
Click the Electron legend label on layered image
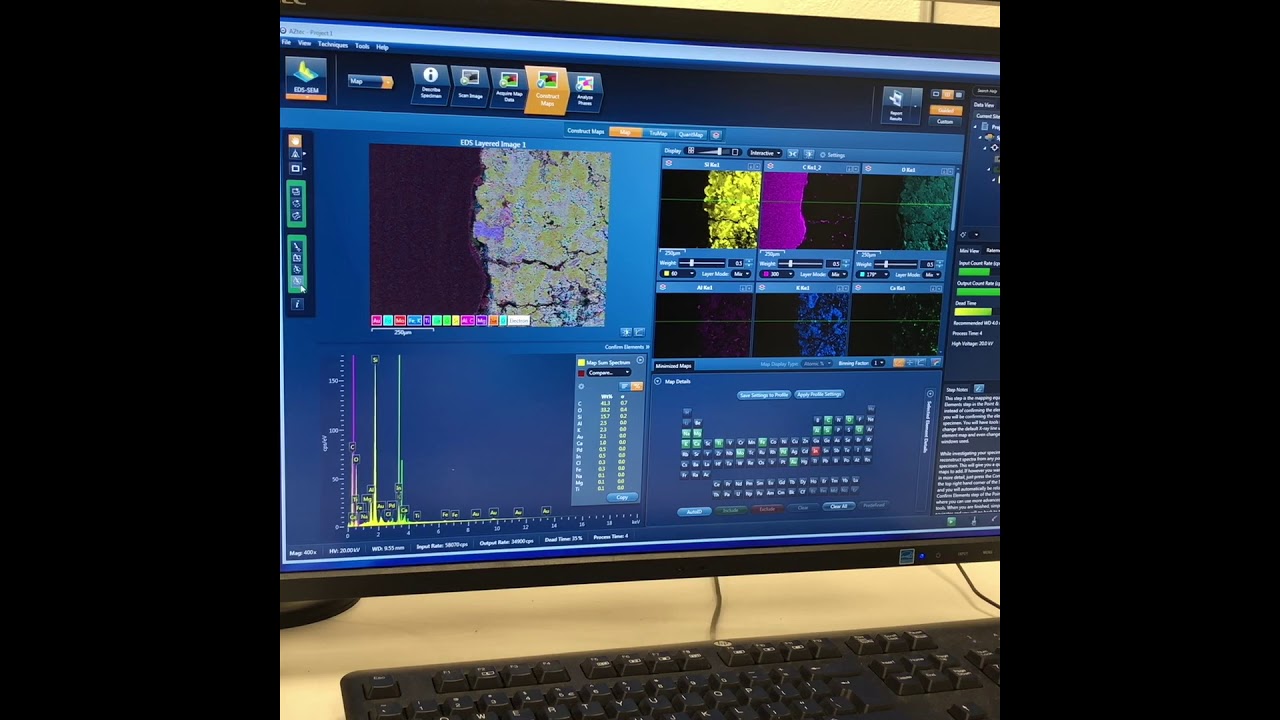tap(518, 321)
